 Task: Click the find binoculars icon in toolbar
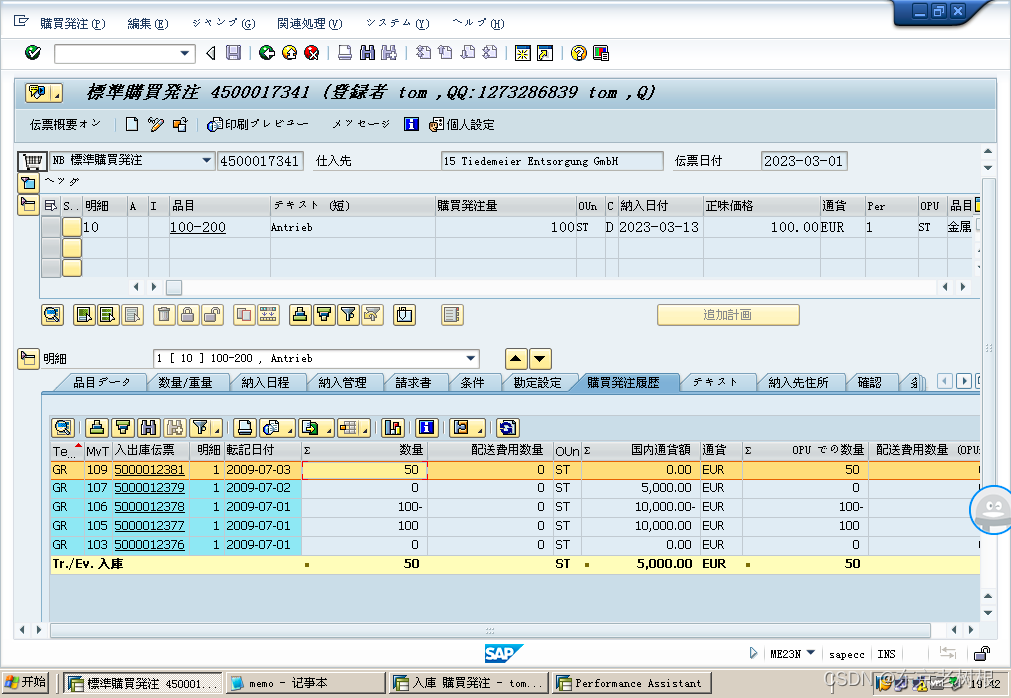point(367,53)
